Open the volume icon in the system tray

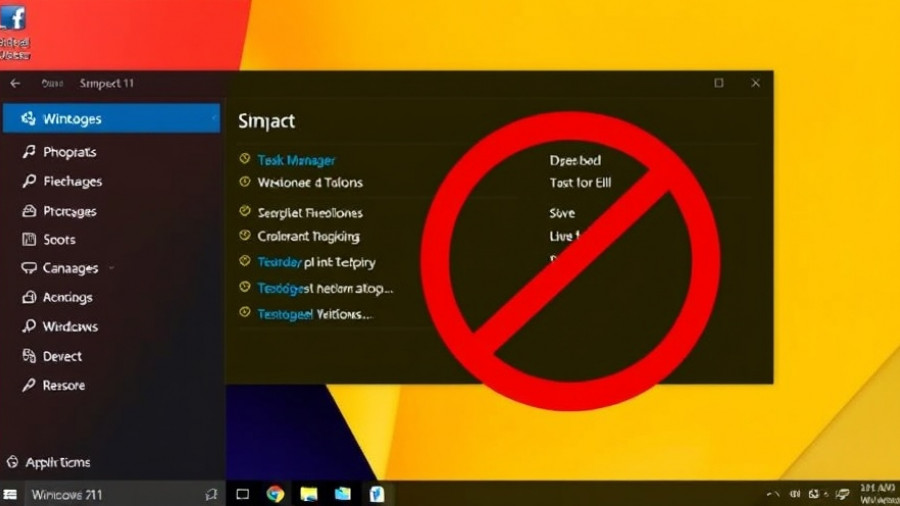(795, 494)
